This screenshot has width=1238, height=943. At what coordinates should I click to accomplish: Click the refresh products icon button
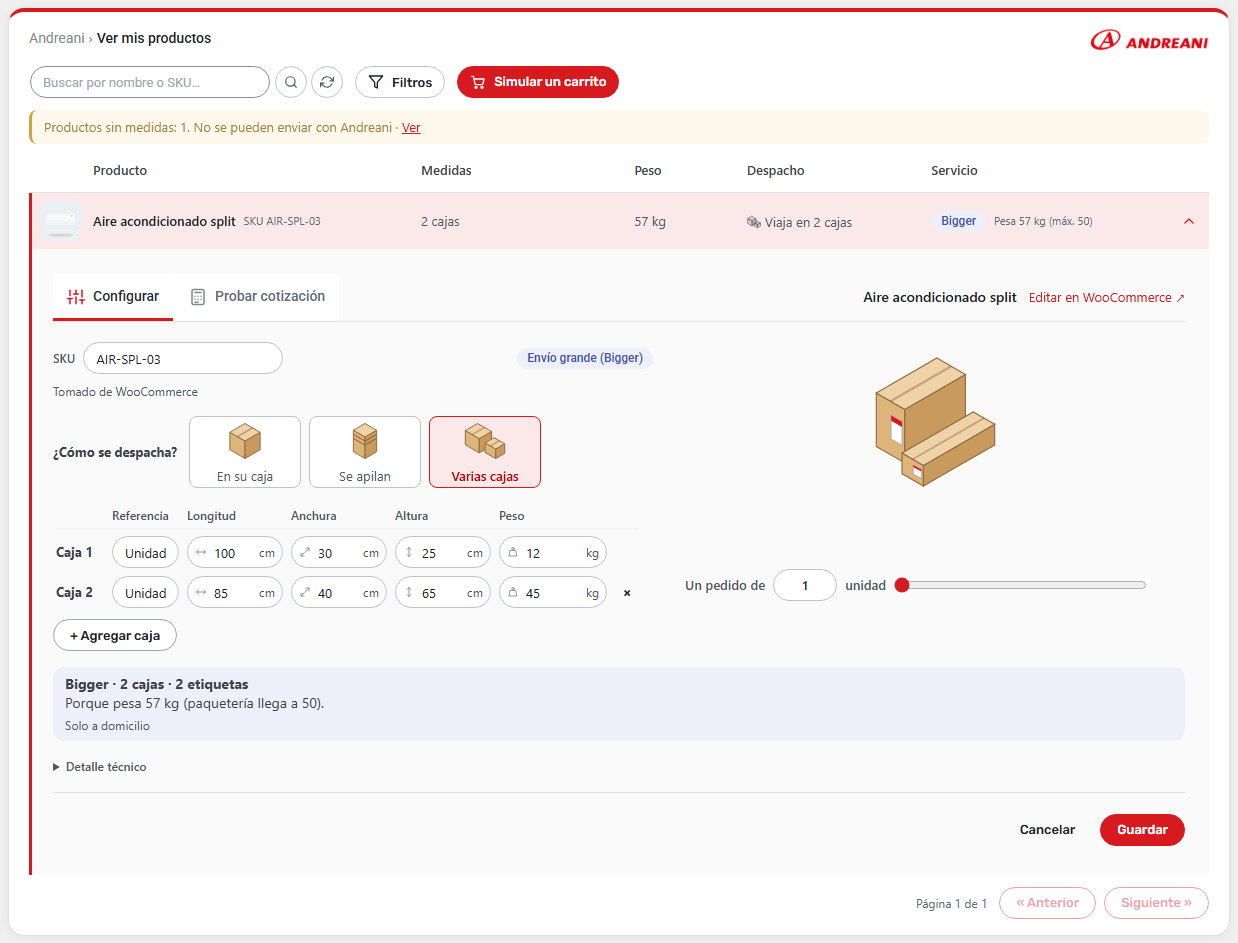(327, 82)
